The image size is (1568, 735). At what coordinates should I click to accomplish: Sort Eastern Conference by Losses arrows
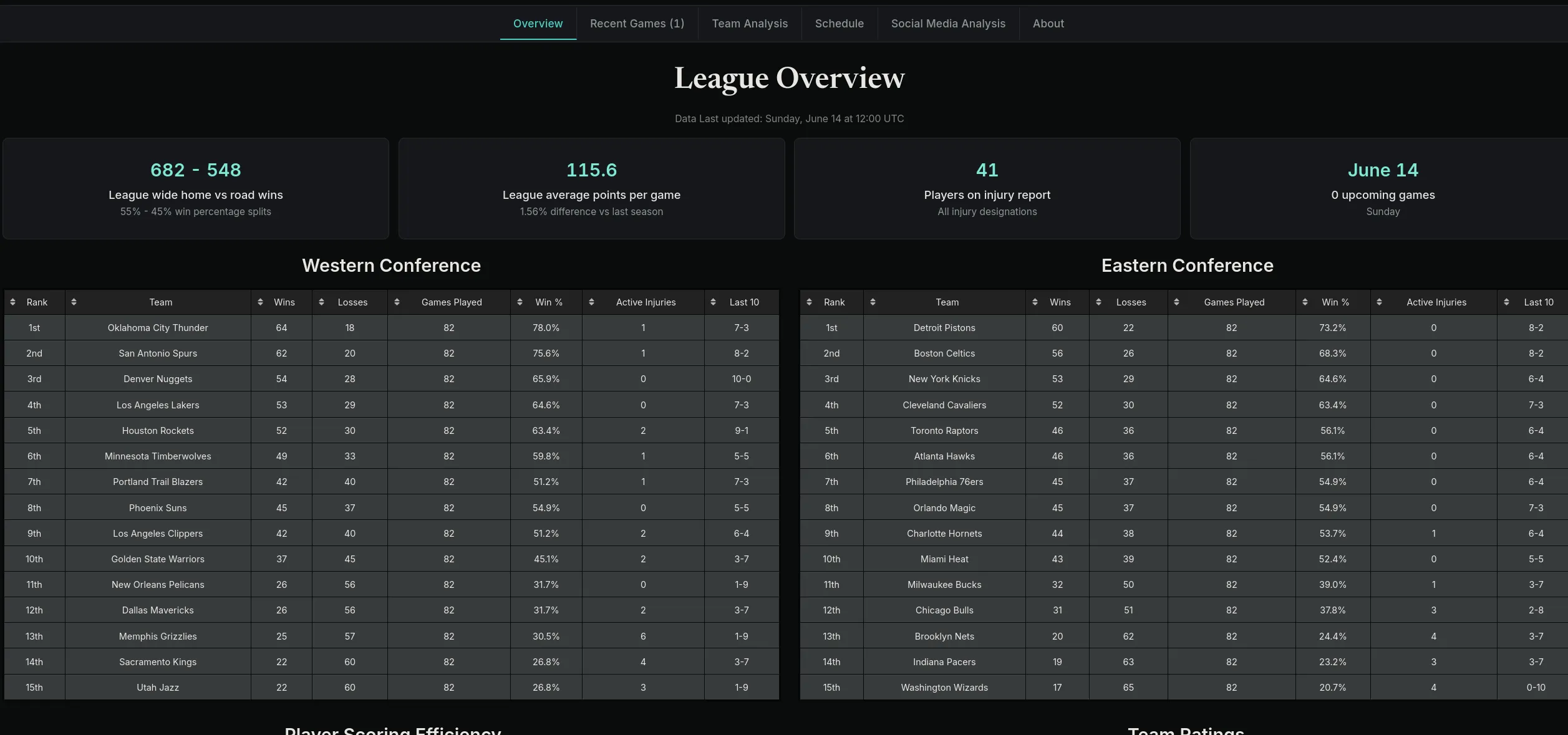1098,302
